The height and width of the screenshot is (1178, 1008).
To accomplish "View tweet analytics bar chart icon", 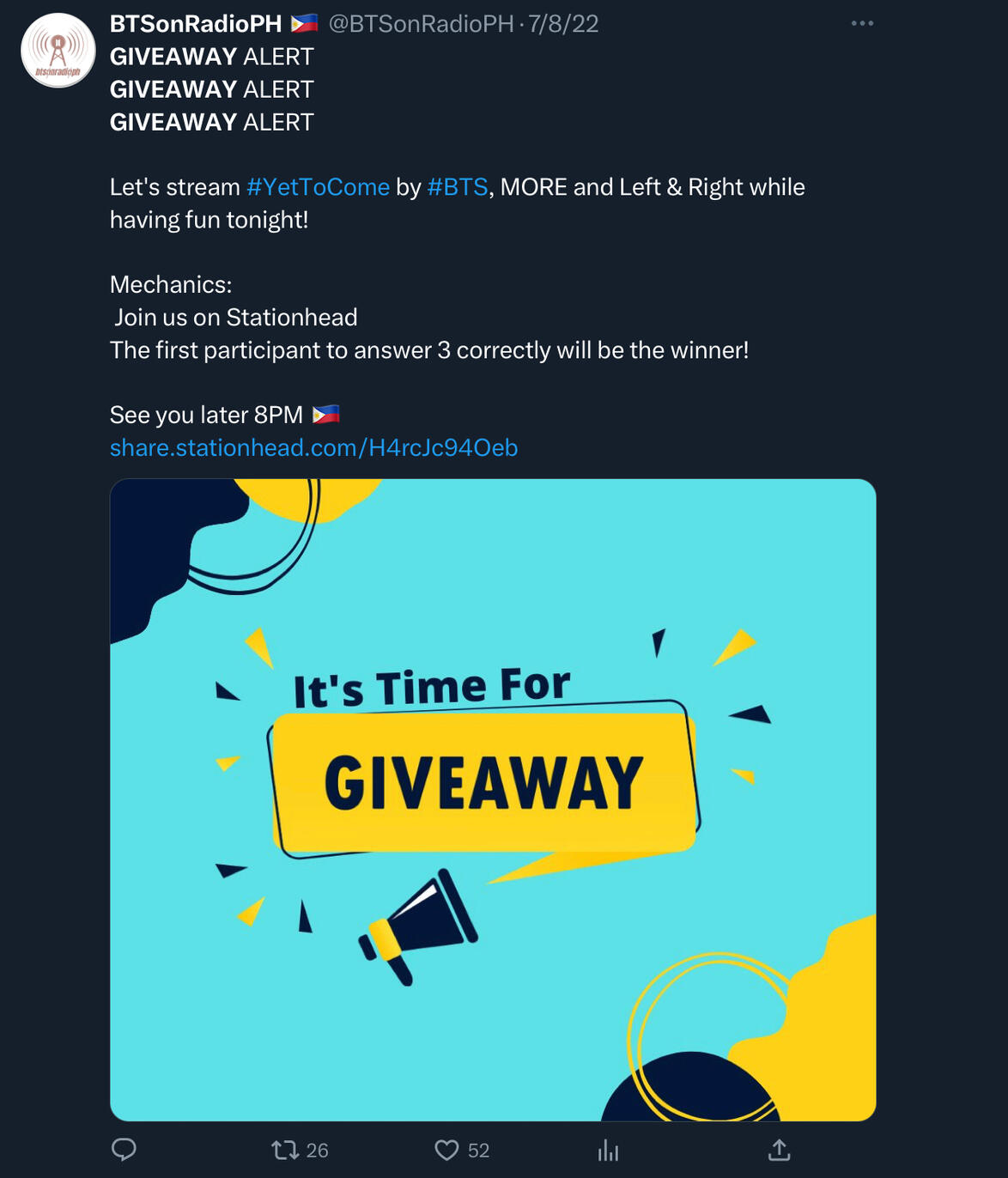I will (x=608, y=1150).
